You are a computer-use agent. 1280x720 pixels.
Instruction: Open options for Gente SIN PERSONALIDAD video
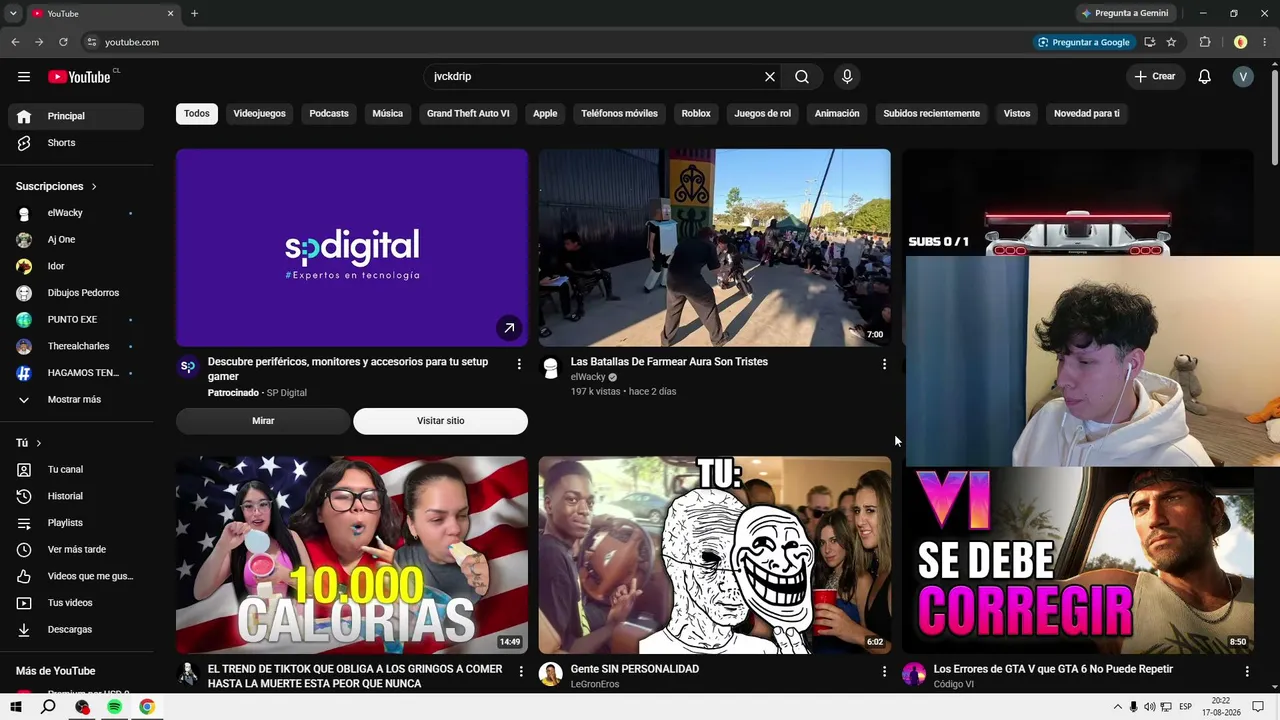pos(884,671)
